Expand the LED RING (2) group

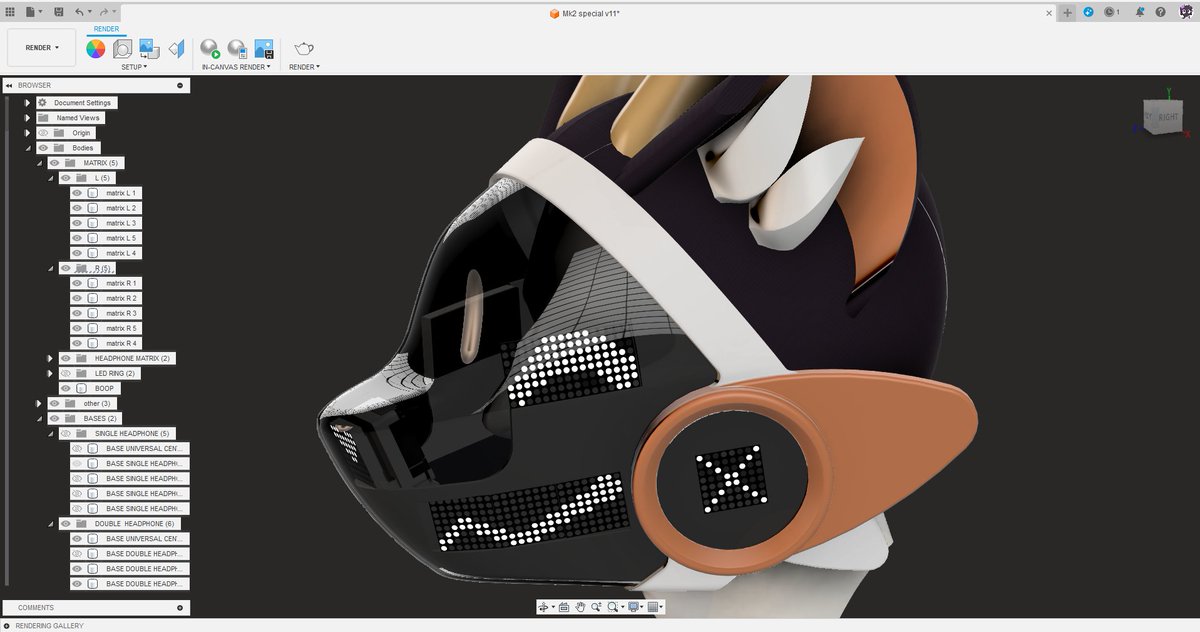coord(50,373)
